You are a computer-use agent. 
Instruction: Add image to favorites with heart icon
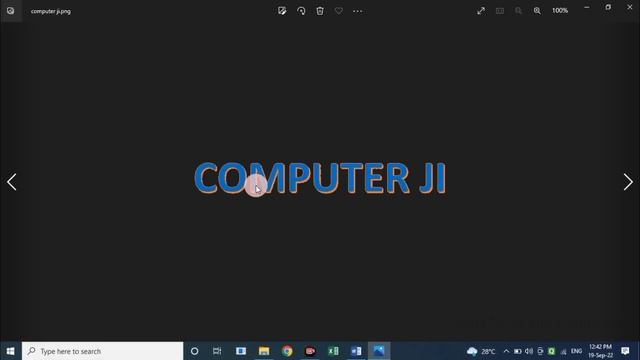coord(339,11)
